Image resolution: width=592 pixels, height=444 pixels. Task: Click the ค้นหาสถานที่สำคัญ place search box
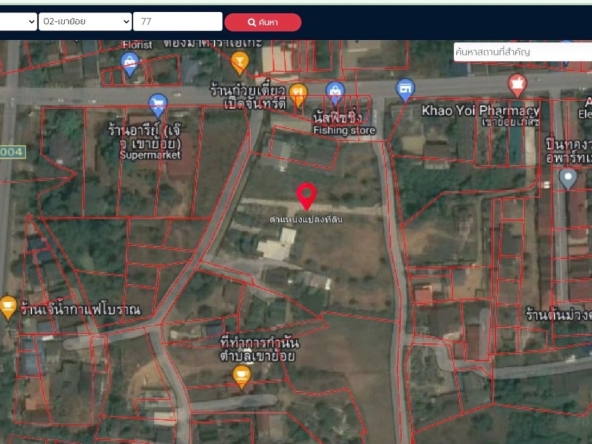523,52
